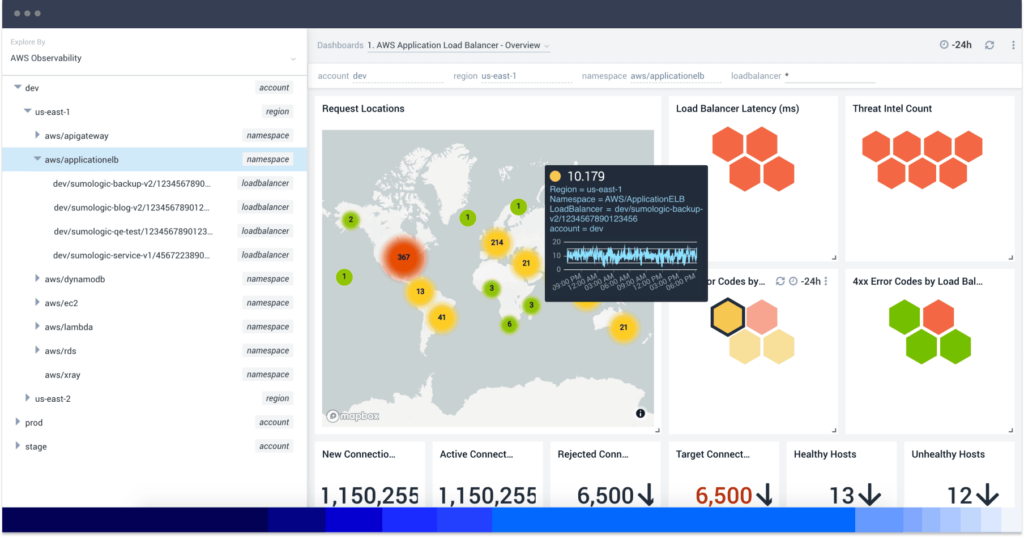Click Threat Intel Count panel title
The height and width of the screenshot is (537, 1024).
pos(892,108)
